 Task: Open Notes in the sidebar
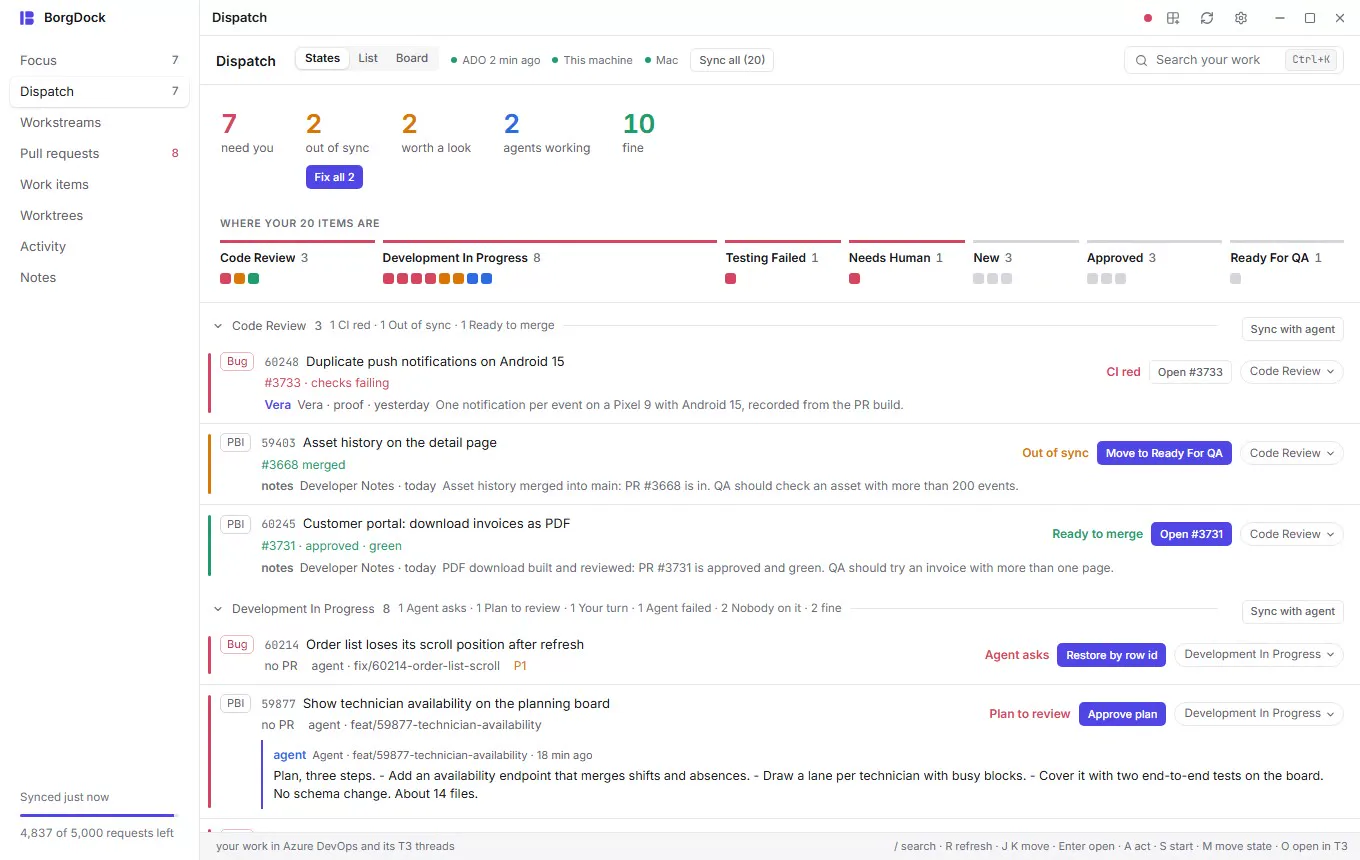99,277
